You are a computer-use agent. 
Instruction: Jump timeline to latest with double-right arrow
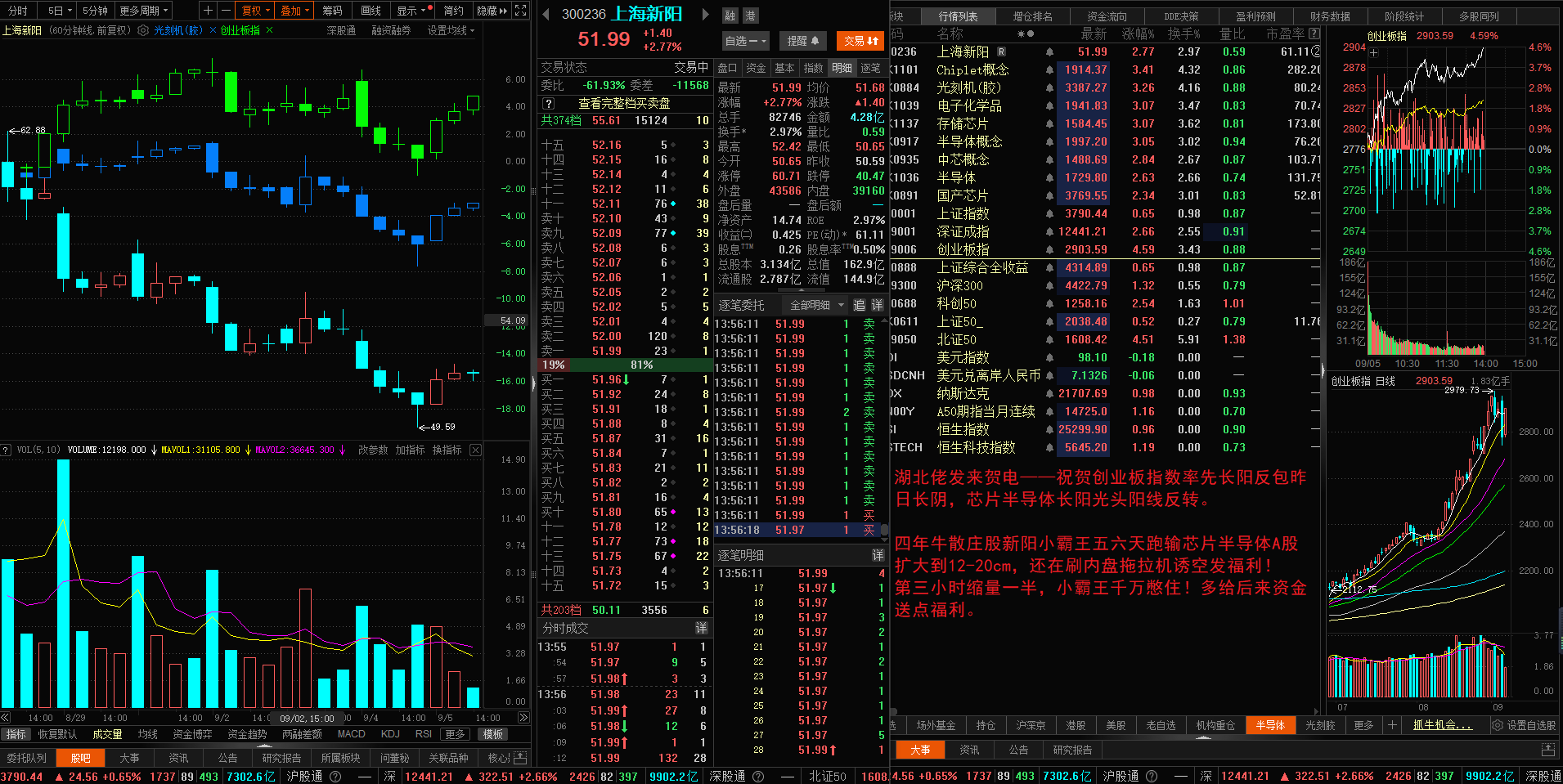523,718
